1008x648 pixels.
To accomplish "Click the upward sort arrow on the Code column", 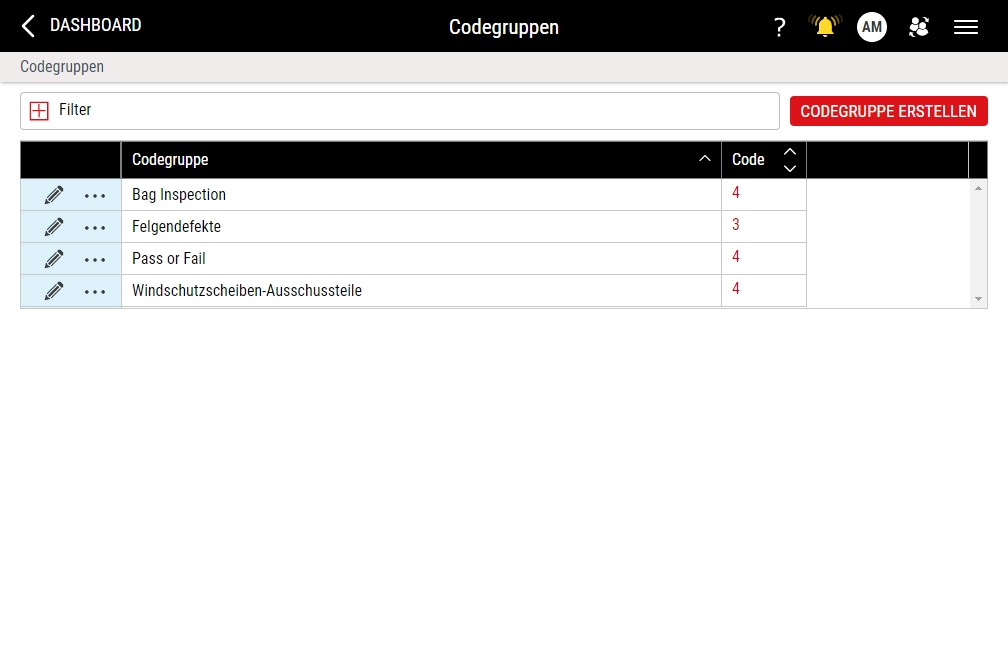I will point(790,150).
